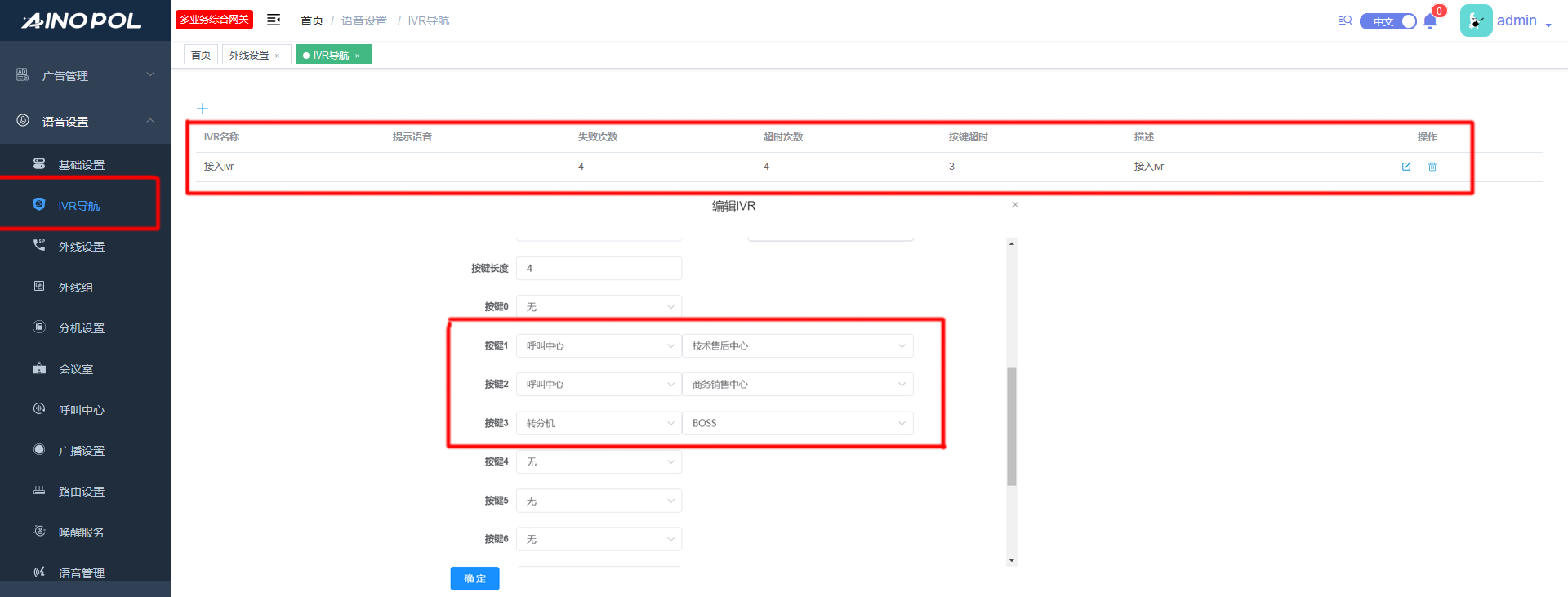Close the IVR导航 tab
The image size is (1568, 597).
coord(358,56)
